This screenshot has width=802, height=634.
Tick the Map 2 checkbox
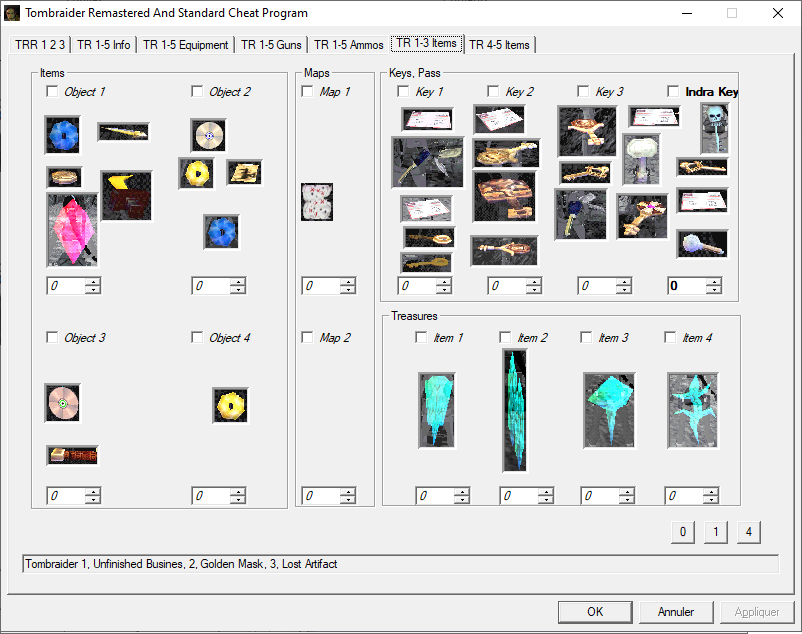(x=307, y=337)
